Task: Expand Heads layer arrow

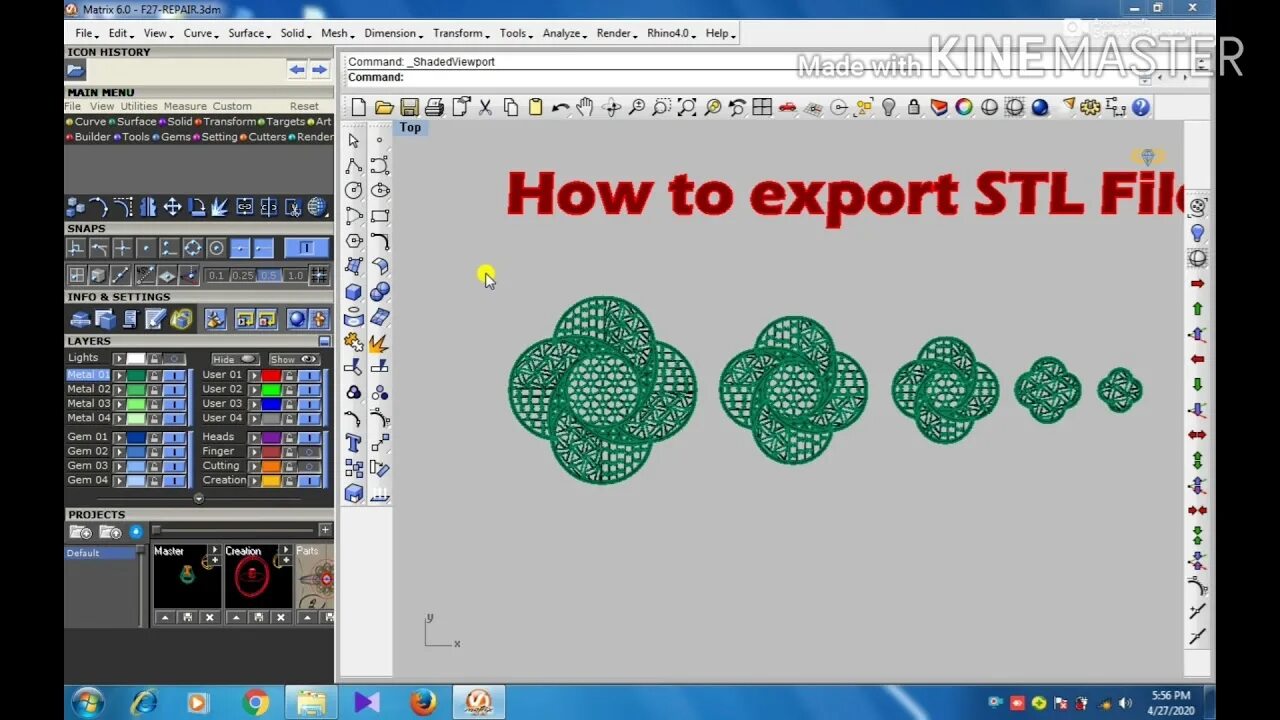Action: point(254,437)
